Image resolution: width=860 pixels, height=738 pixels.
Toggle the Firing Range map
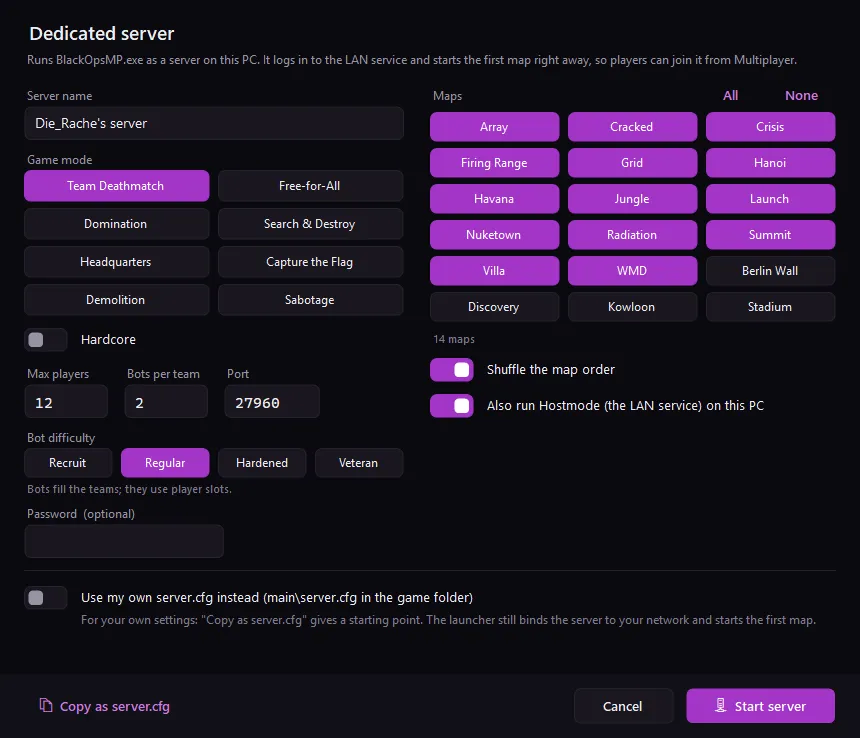tap(494, 163)
